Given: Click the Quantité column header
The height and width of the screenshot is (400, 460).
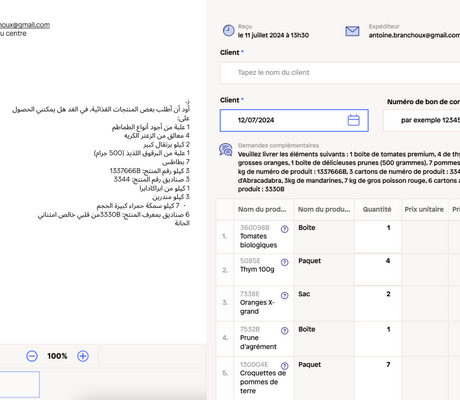Looking at the screenshot, I should pos(377,209).
